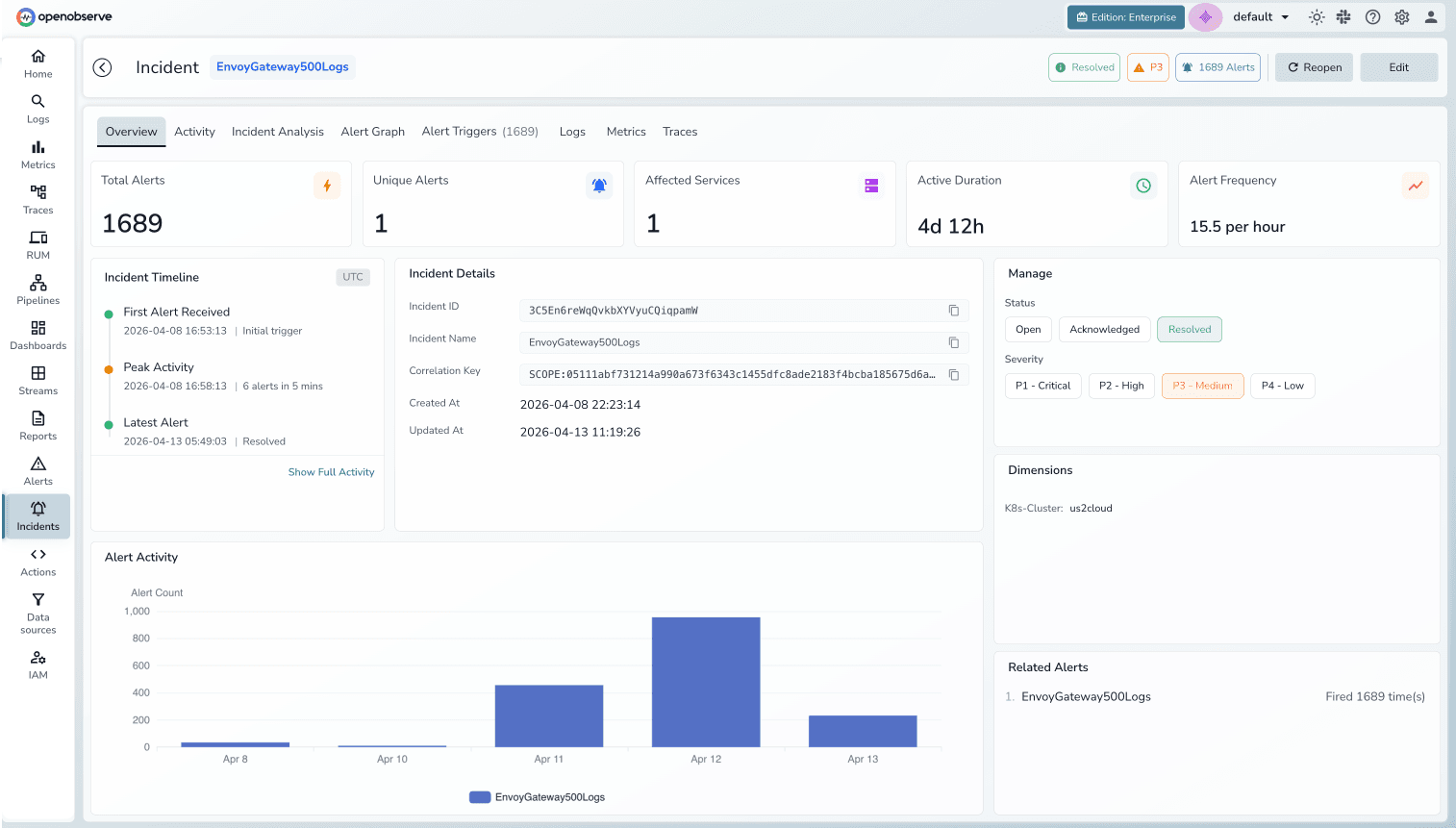Set incident status to Open
Screen dimensions: 1456x828
tap(1027, 328)
